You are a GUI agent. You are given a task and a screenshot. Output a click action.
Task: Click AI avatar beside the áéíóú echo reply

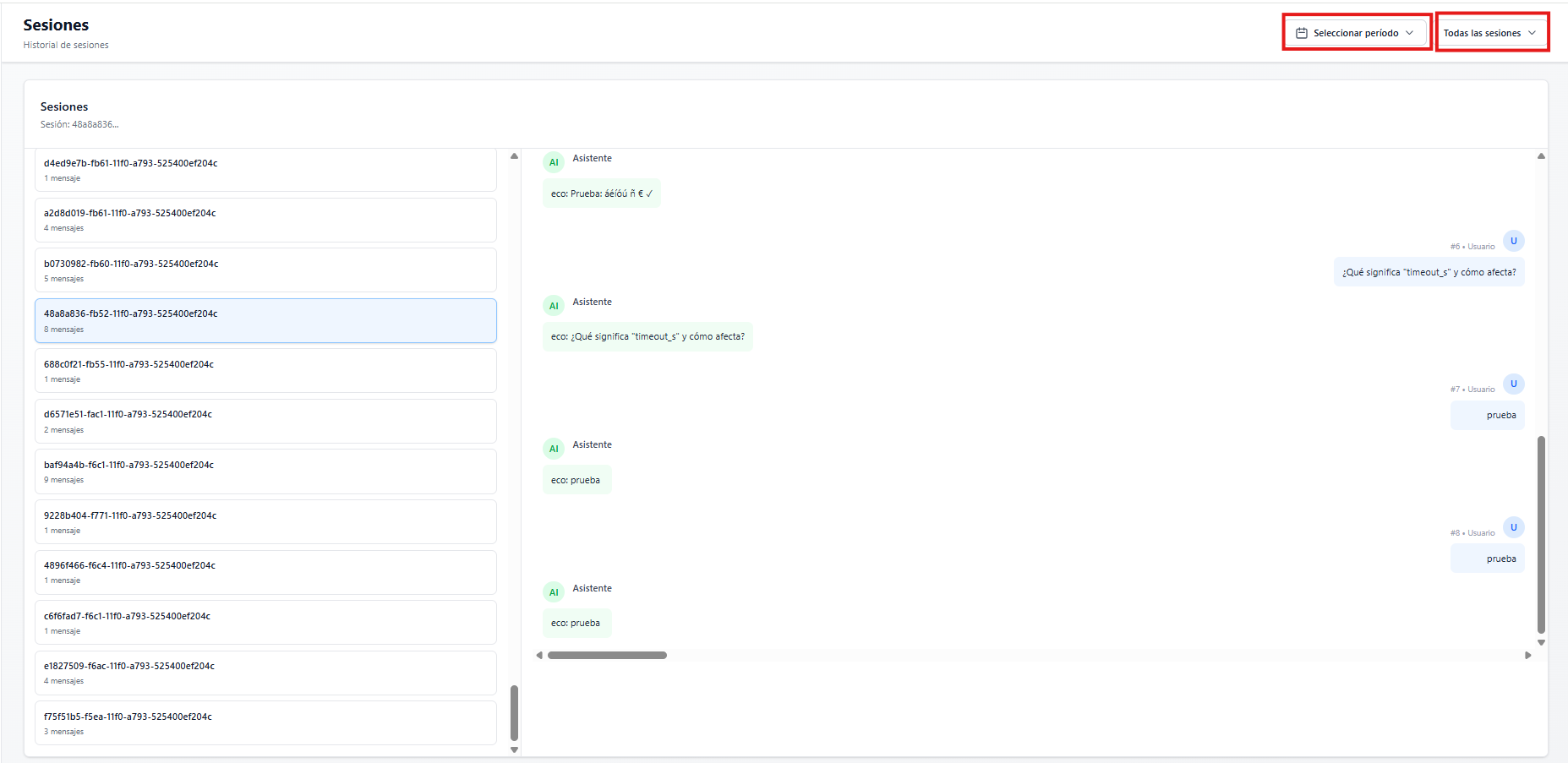coord(554,162)
